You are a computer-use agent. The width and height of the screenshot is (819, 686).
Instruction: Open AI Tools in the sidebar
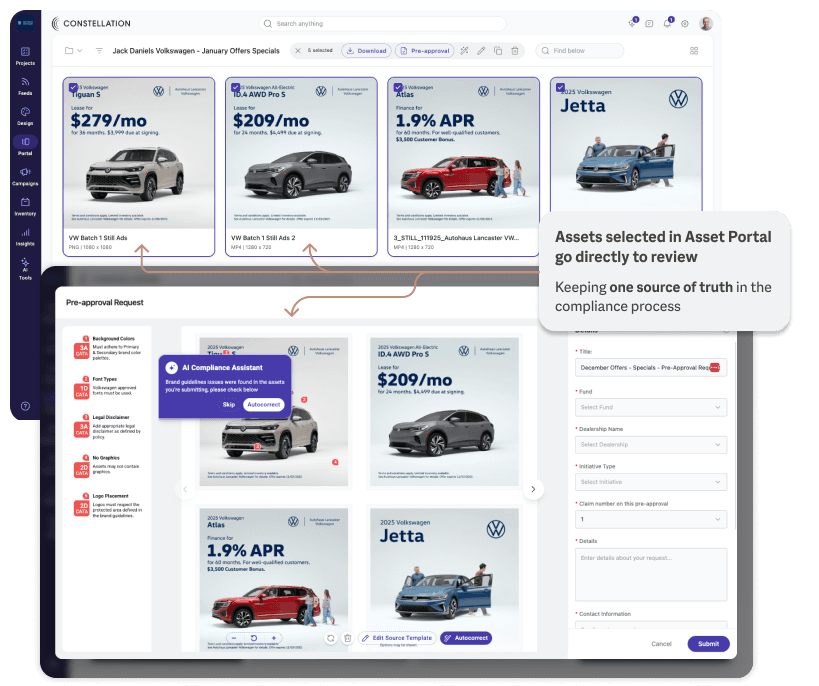click(25, 269)
